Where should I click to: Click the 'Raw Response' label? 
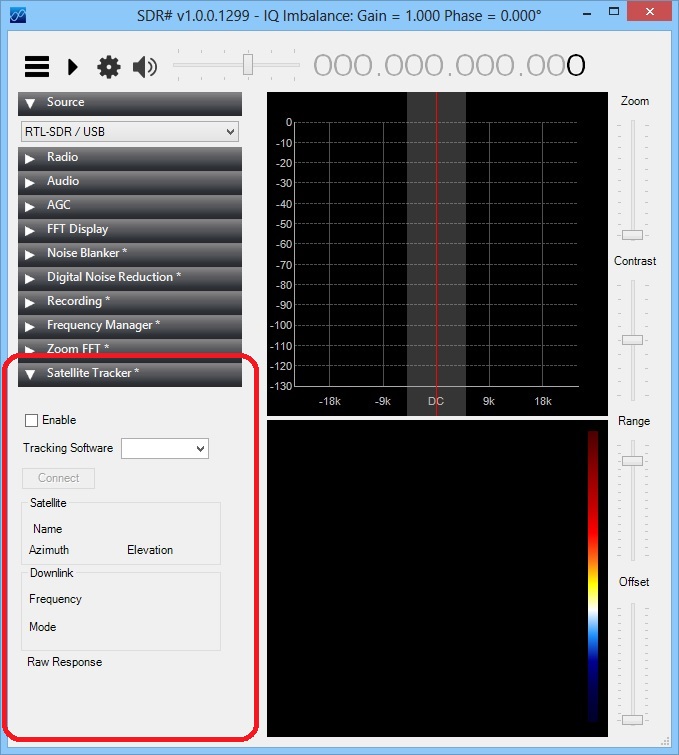tap(65, 662)
